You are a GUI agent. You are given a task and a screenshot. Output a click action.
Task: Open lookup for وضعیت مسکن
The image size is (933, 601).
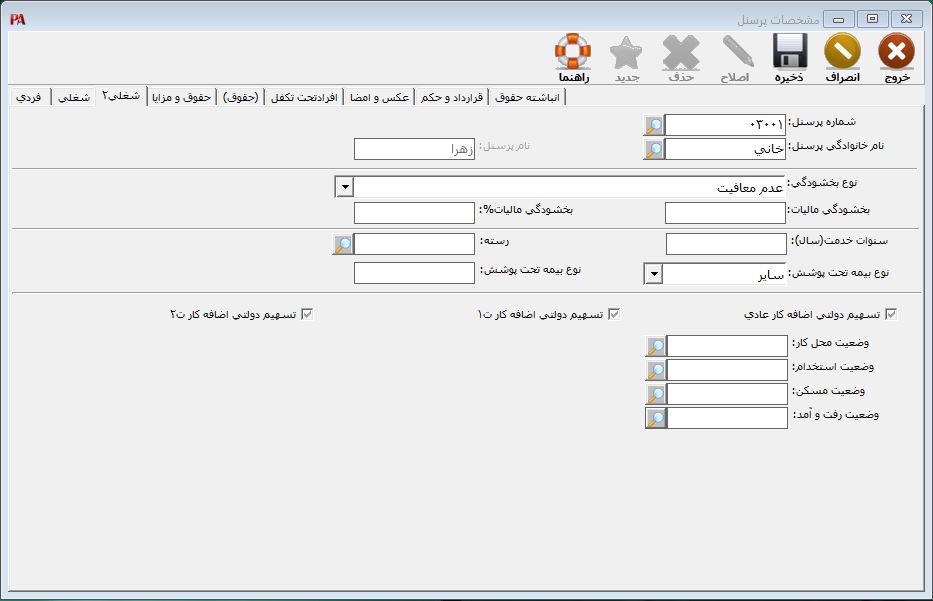[655, 394]
